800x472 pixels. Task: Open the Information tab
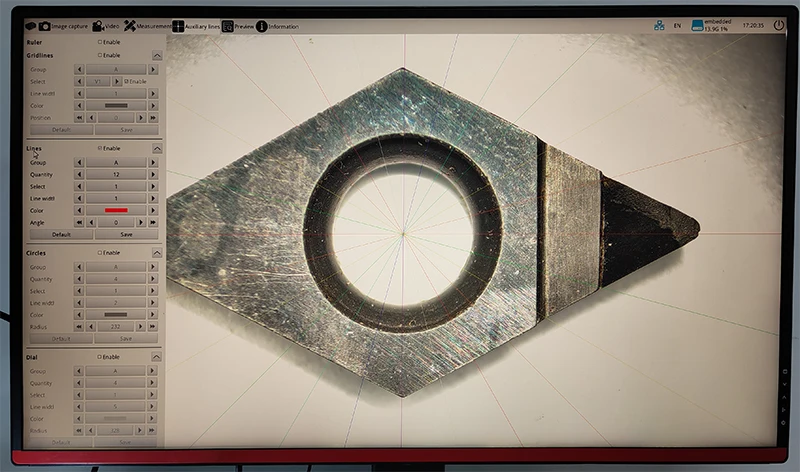(278, 27)
